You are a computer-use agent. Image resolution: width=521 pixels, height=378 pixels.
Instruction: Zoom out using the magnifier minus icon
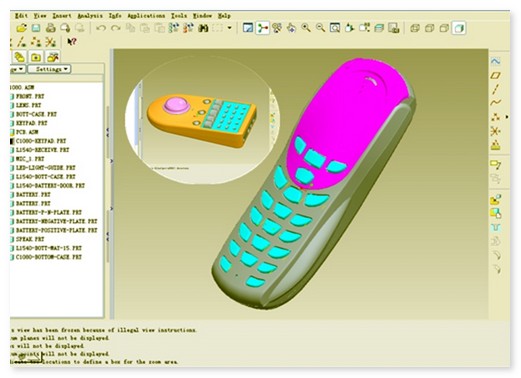click(320, 28)
